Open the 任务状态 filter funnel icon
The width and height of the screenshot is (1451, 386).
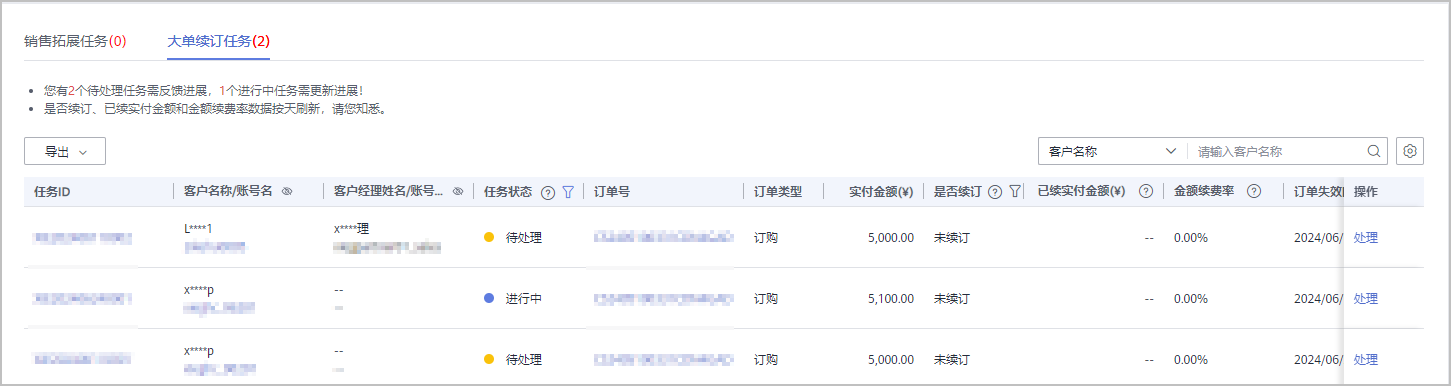pyautogui.click(x=568, y=192)
